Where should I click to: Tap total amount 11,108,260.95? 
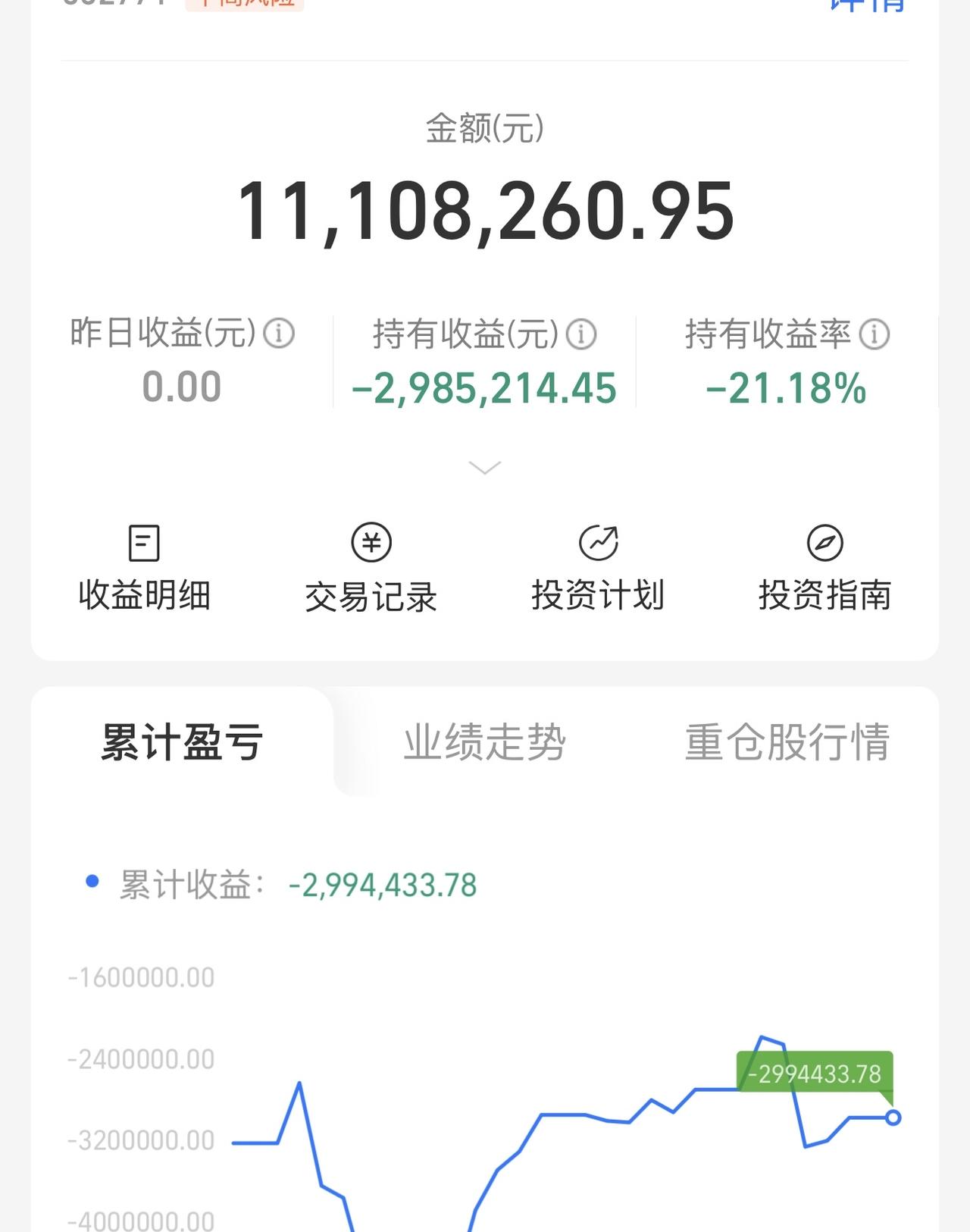tap(485, 212)
